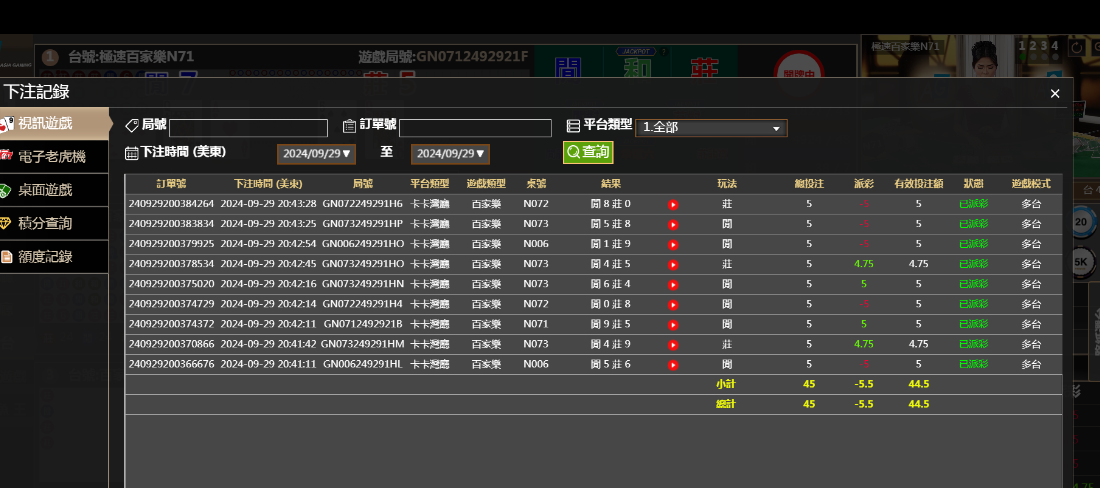Image resolution: width=1100 pixels, height=488 pixels.
Task: Open replay for order 240929200378534
Action: 673,264
